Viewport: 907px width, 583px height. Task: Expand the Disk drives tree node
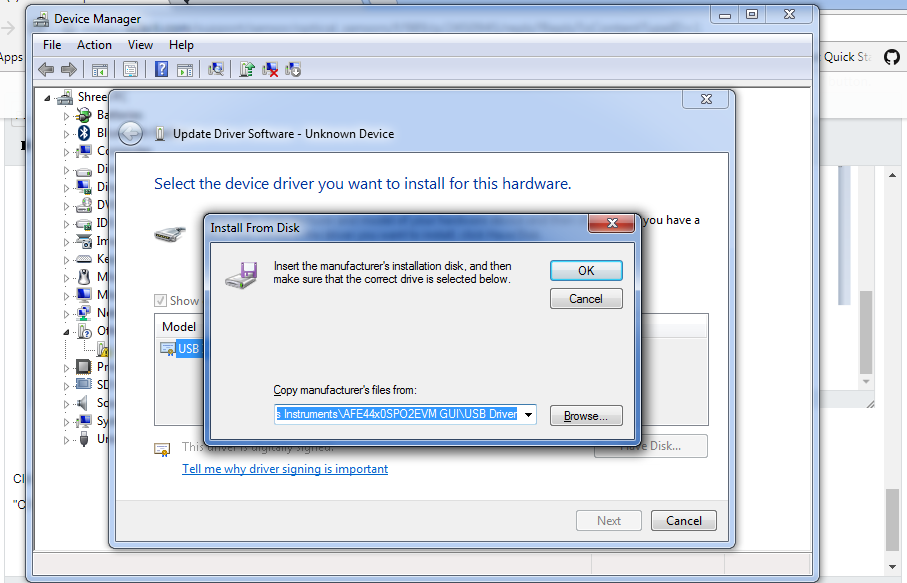pos(68,168)
